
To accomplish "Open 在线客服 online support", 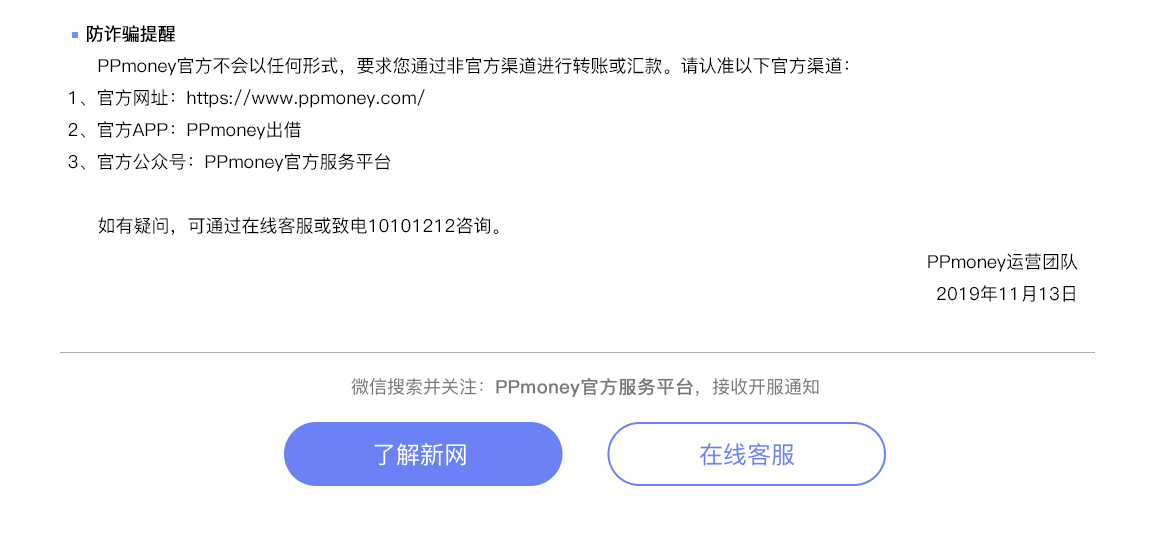I will click(746, 454).
